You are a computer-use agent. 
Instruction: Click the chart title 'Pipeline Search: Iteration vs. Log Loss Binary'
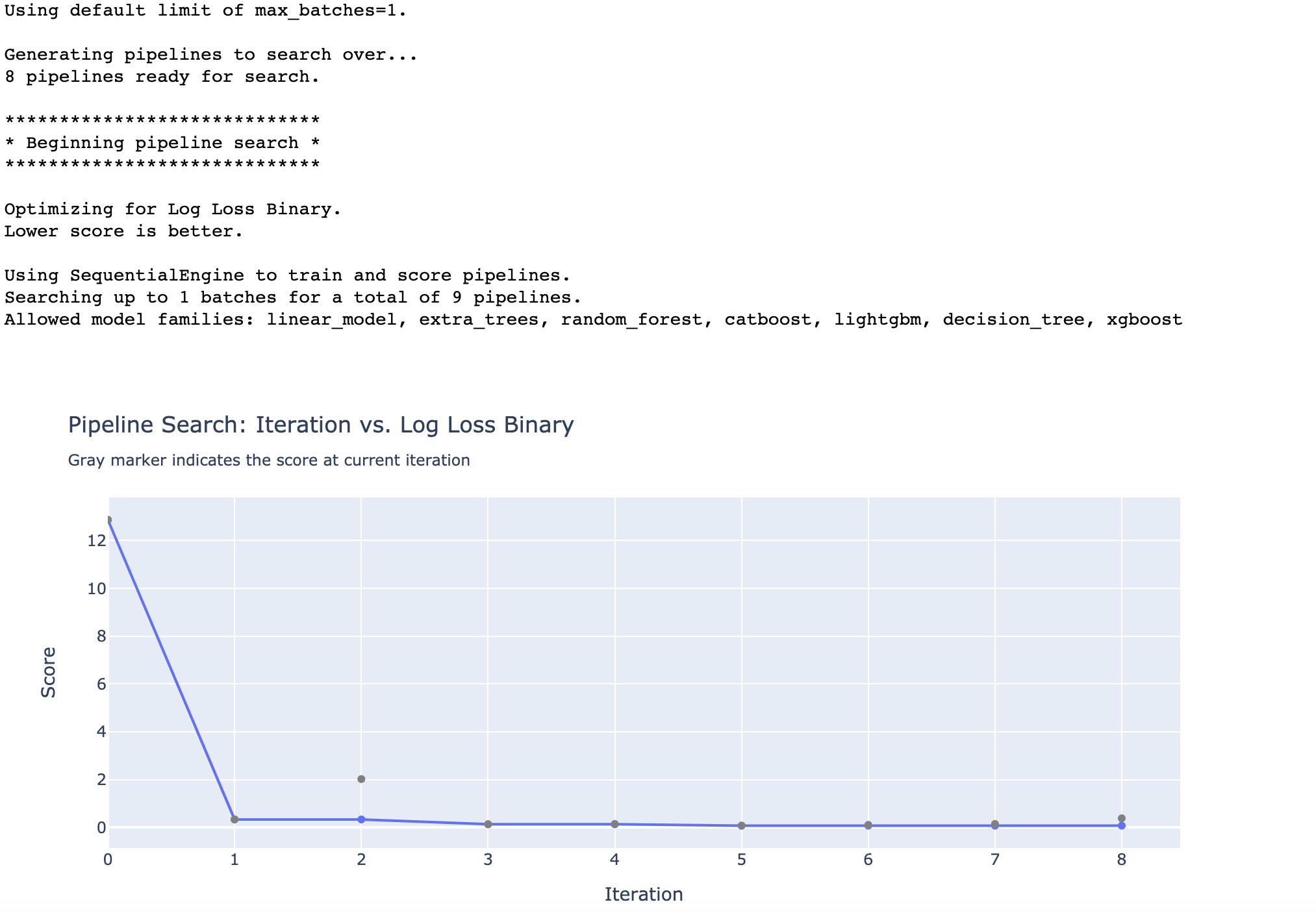pyautogui.click(x=321, y=425)
